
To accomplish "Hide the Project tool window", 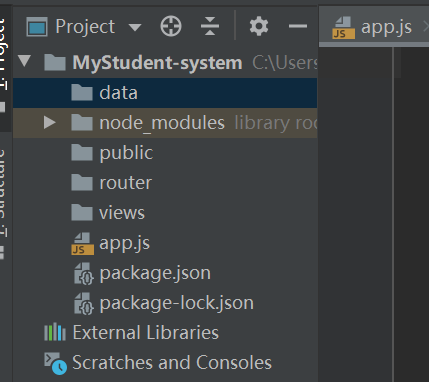I will point(297,26).
